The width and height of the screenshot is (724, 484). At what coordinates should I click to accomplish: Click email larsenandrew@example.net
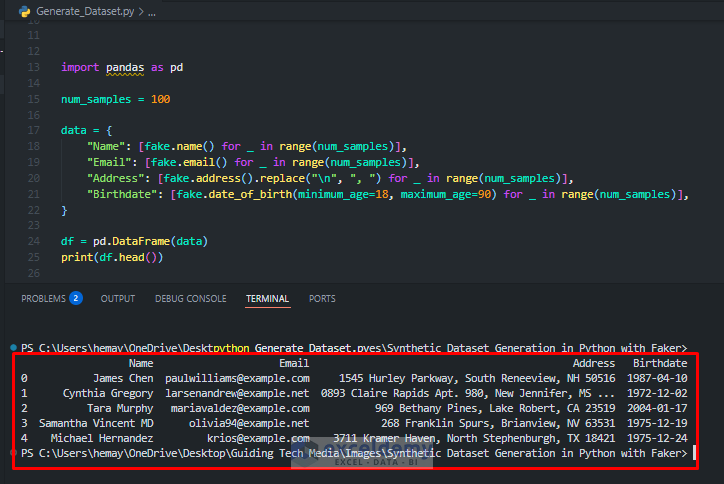(x=237, y=393)
